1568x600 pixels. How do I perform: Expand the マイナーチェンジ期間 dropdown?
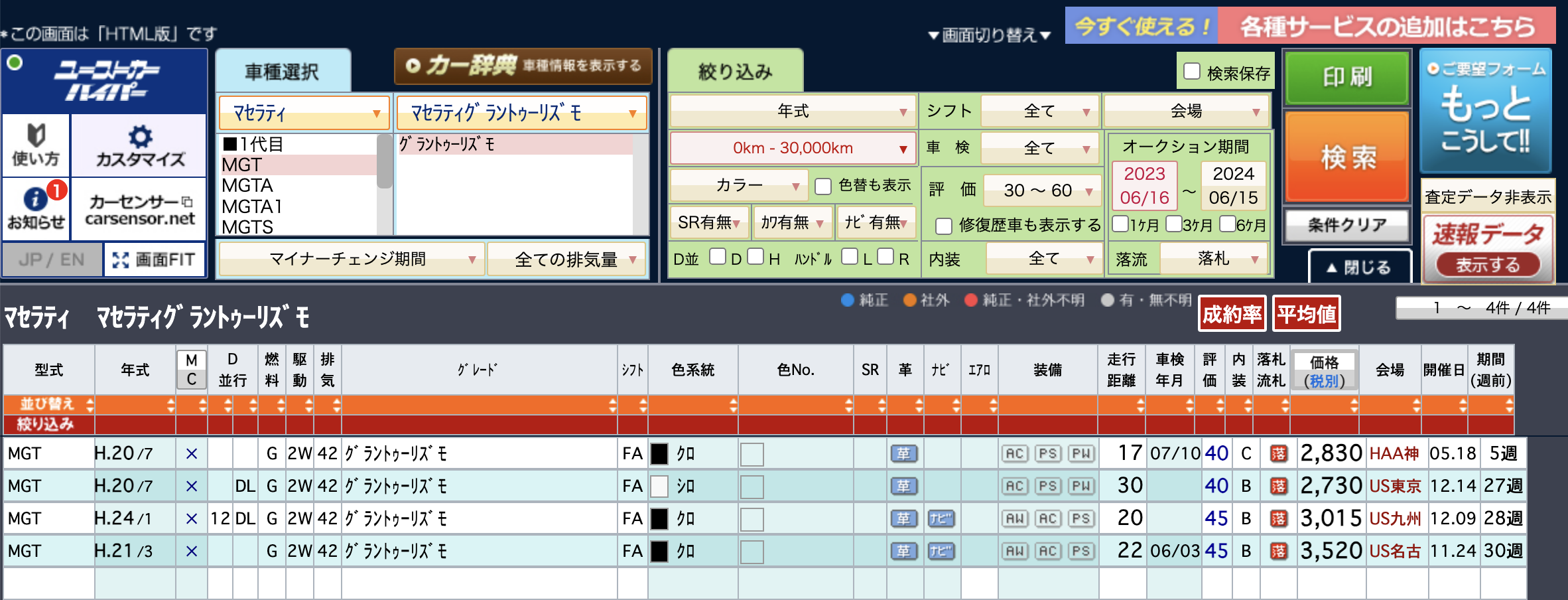(351, 259)
